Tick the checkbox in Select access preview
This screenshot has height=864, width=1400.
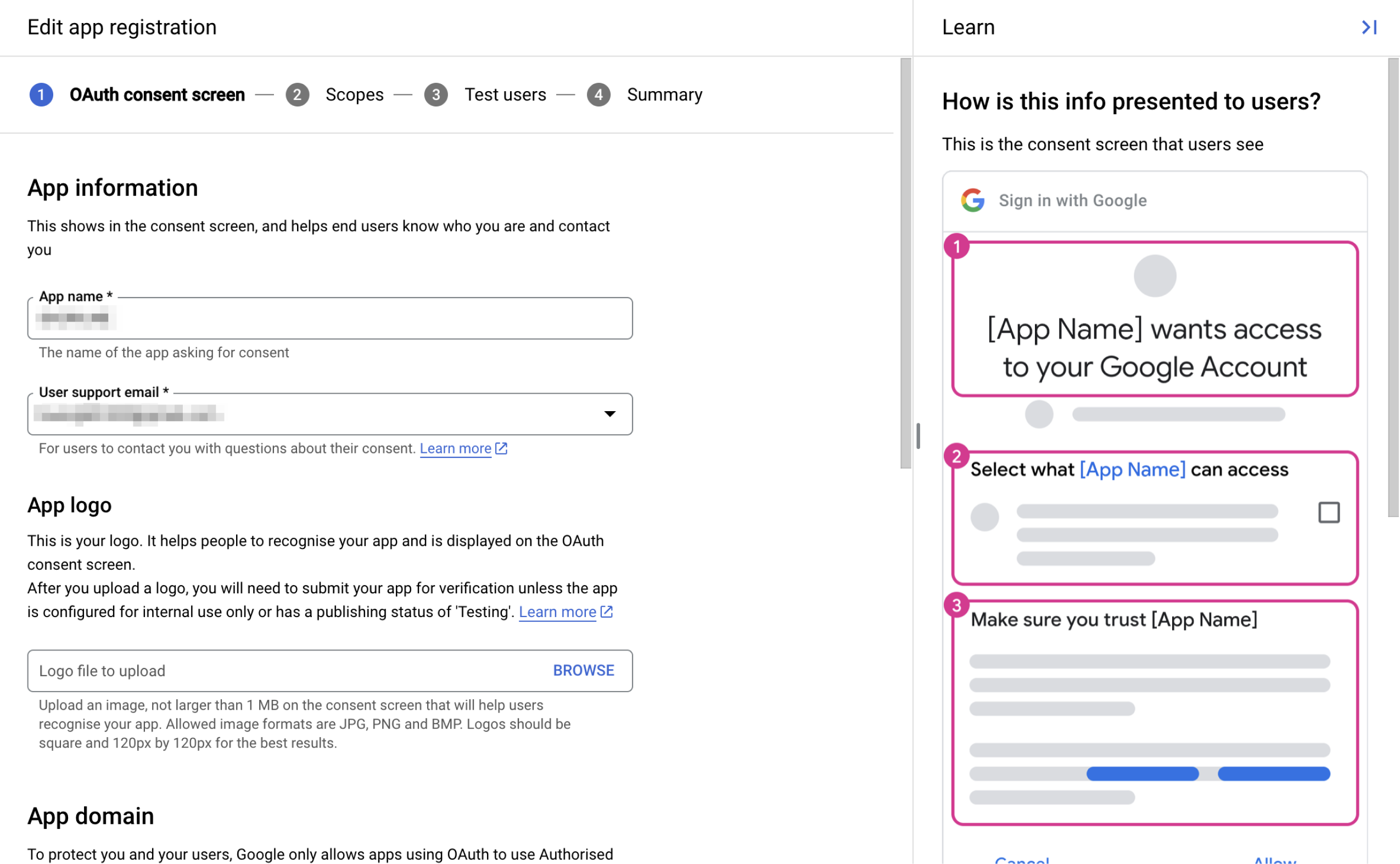pos(1329,513)
